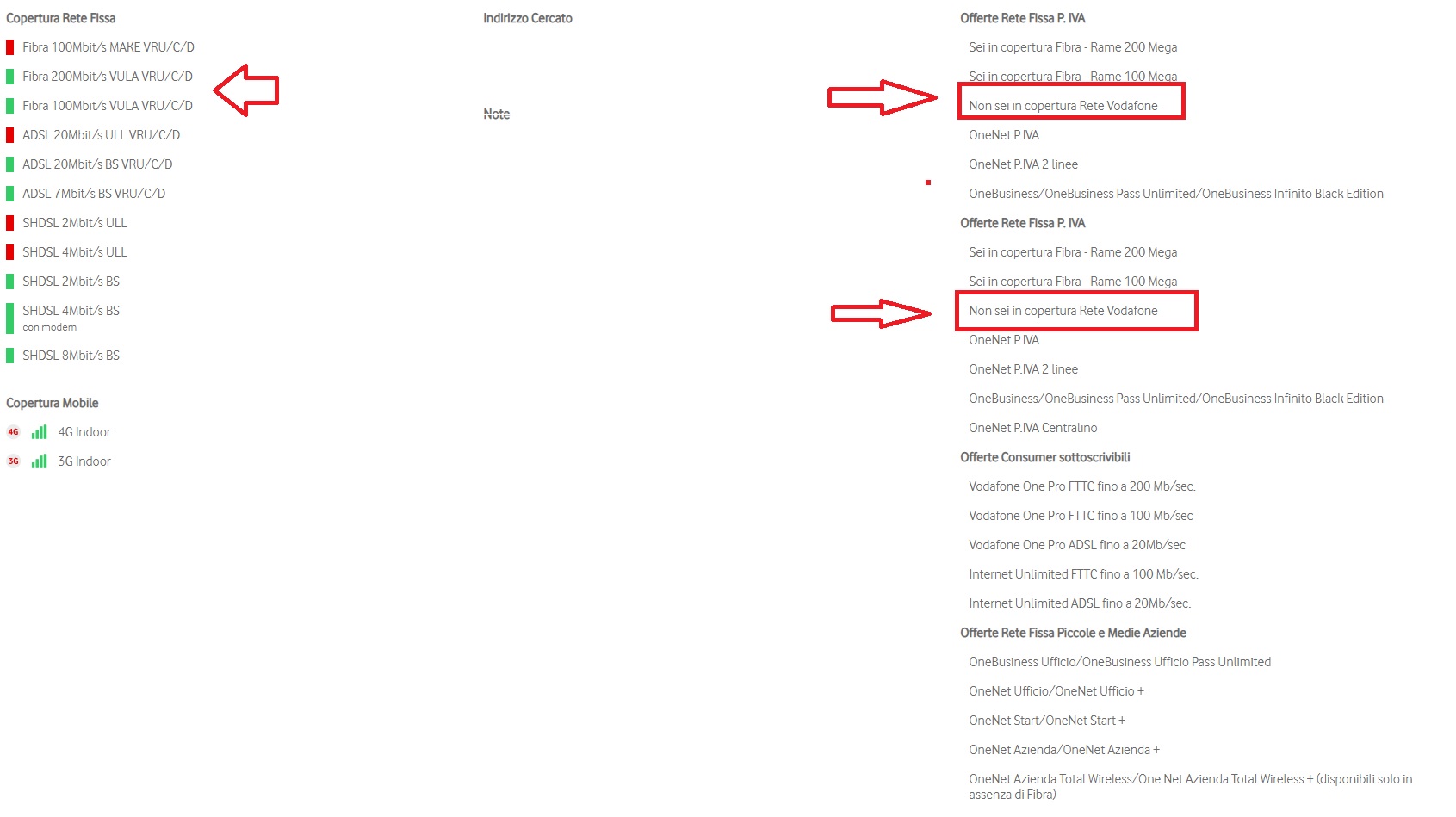
Task: Click the 'Note' heading
Action: coord(497,114)
